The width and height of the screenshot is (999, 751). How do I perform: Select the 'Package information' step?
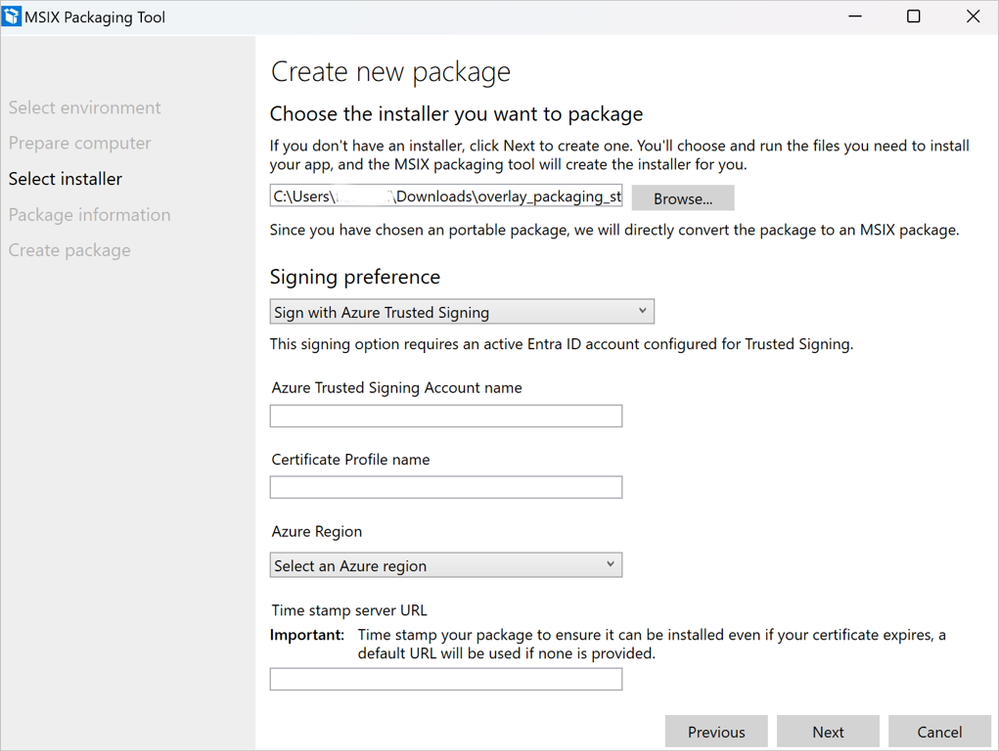coord(89,215)
